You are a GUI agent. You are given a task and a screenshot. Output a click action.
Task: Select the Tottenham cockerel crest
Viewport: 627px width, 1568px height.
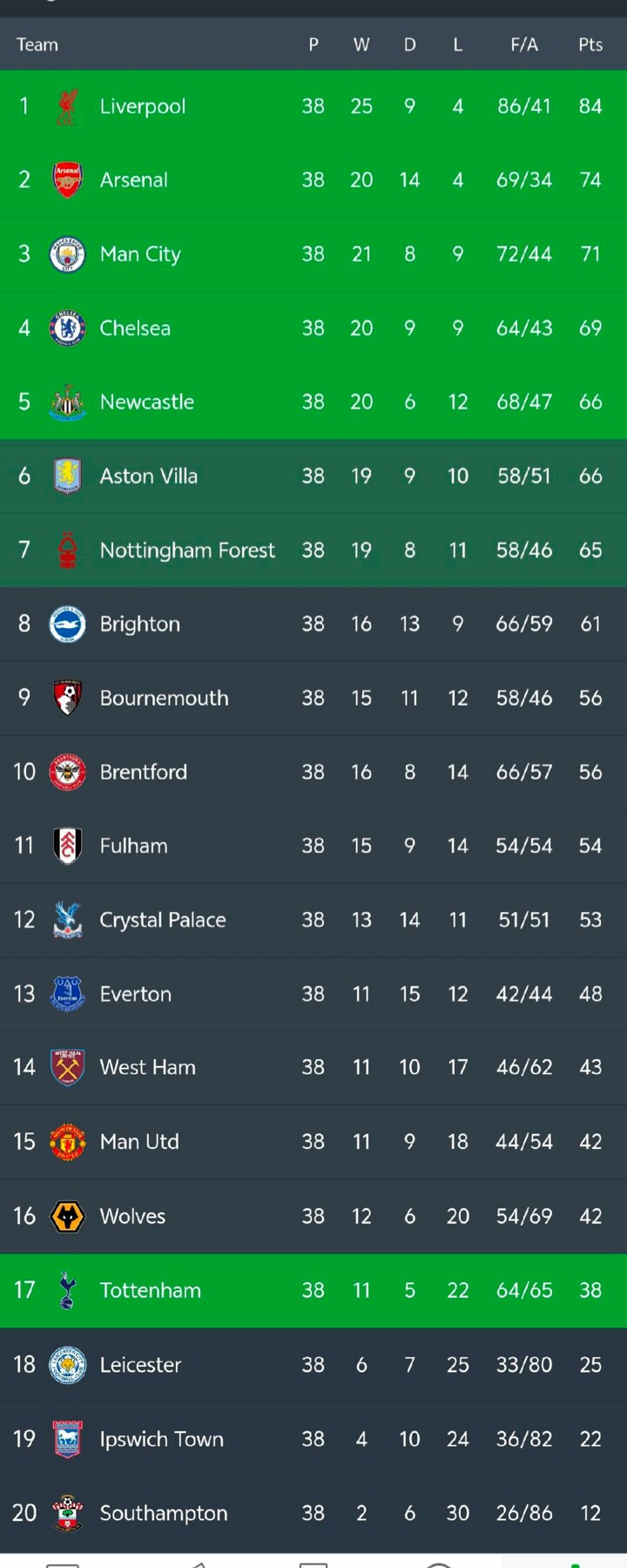point(67,1290)
